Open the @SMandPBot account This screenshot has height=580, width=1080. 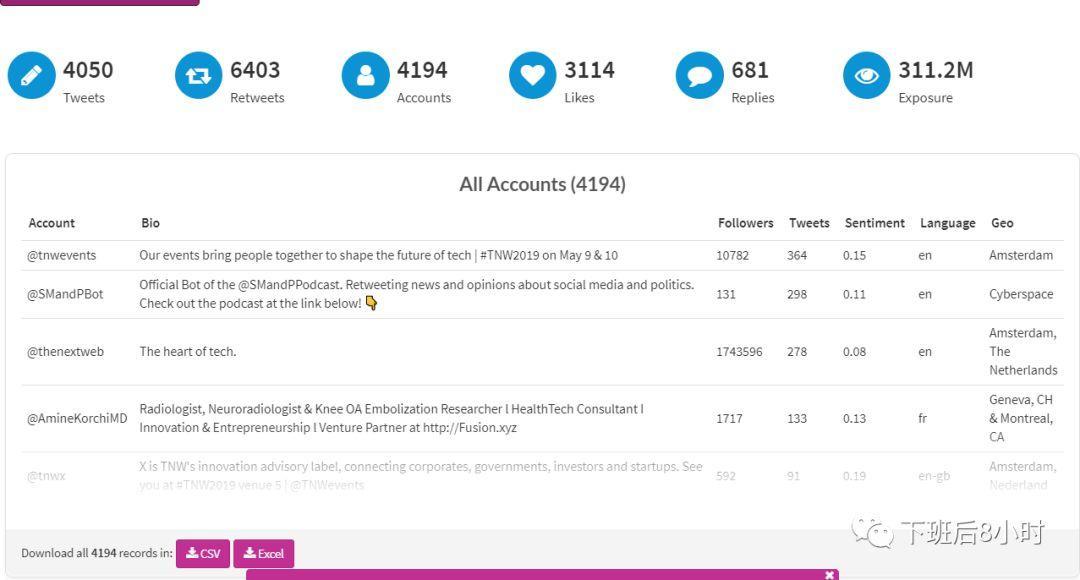pos(65,294)
